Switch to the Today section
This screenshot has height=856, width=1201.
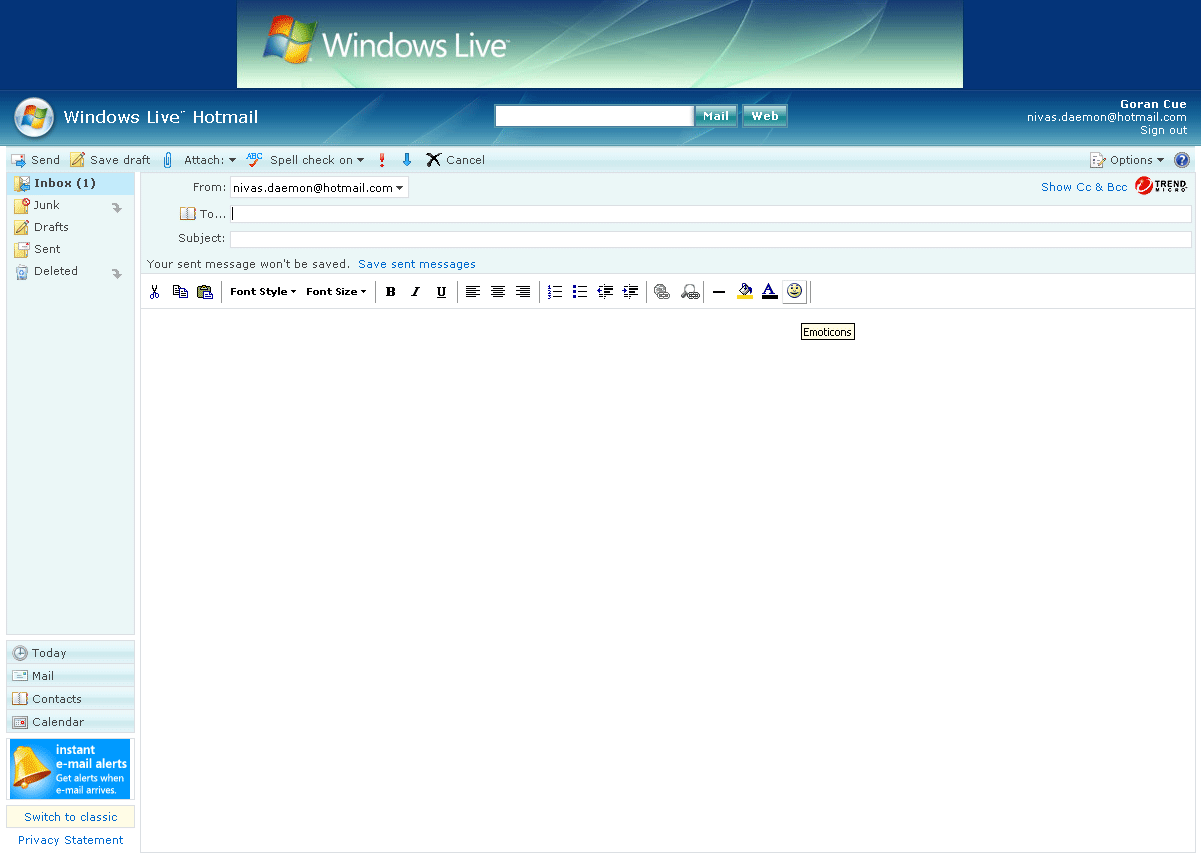pos(70,653)
